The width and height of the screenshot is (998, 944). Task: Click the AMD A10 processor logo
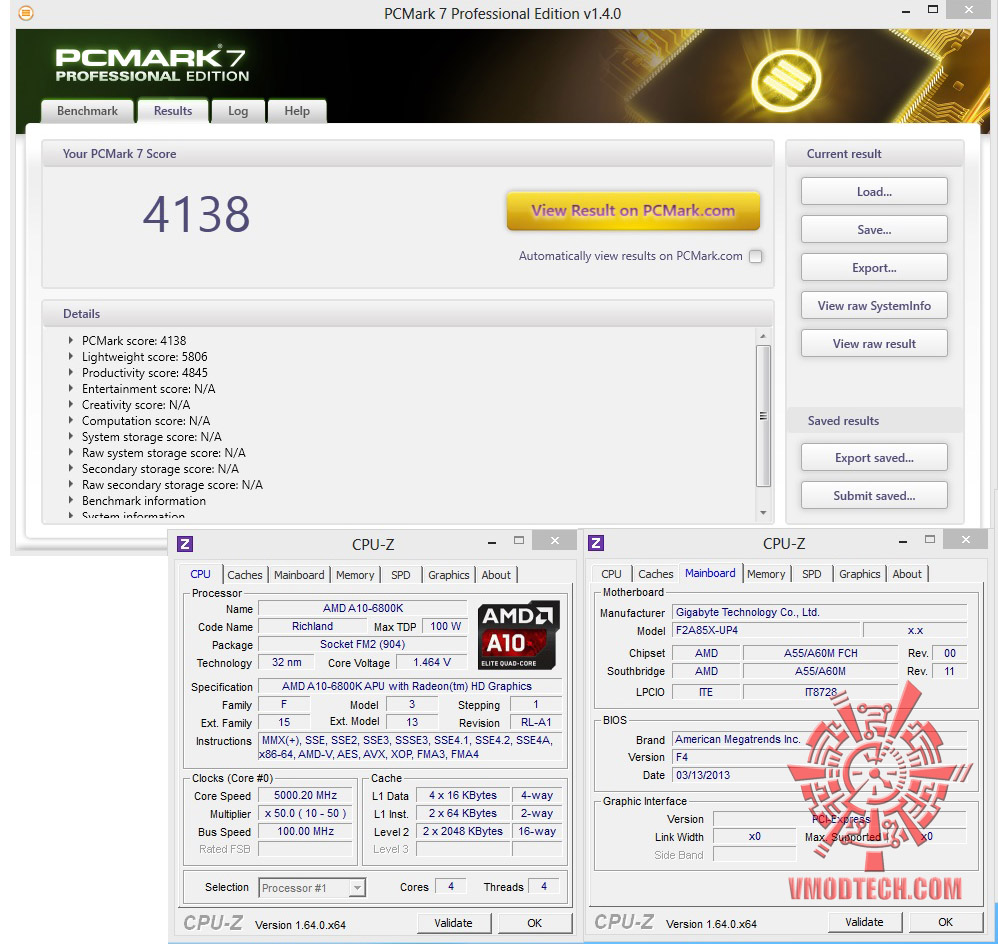[519, 635]
